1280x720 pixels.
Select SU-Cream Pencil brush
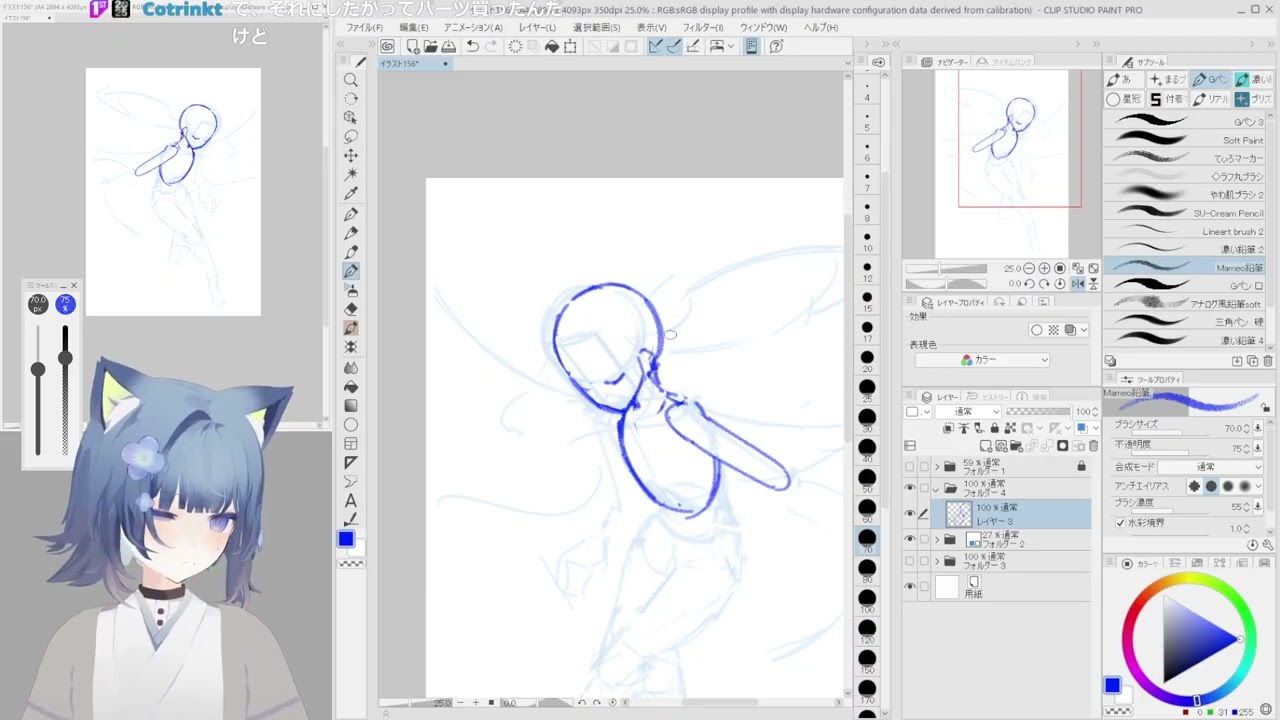(x=1185, y=213)
